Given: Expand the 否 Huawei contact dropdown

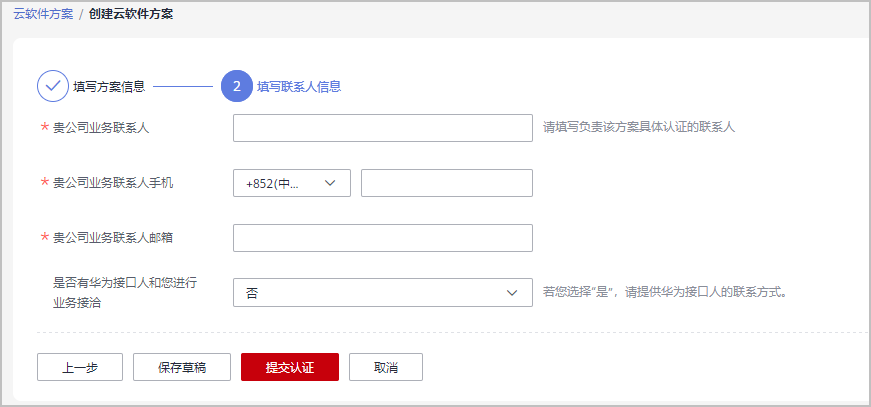Looking at the screenshot, I should click(x=383, y=293).
